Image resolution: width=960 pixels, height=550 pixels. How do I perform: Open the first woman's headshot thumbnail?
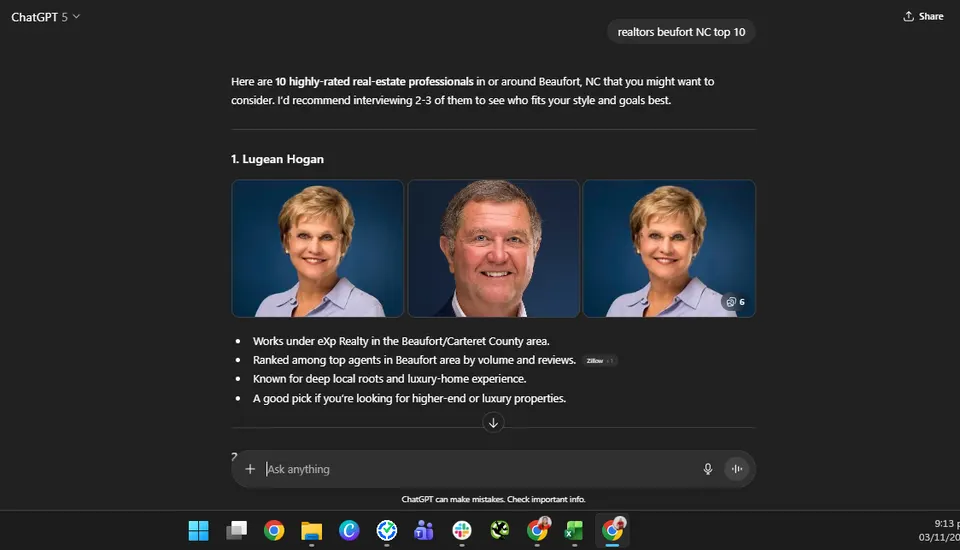318,248
